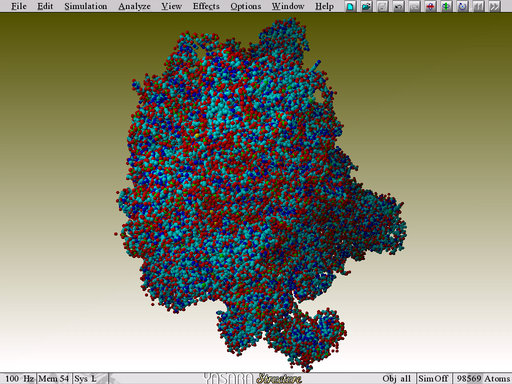The image size is (512, 384).
Task: Click the grayed-out icon after undo
Action: point(414,6)
